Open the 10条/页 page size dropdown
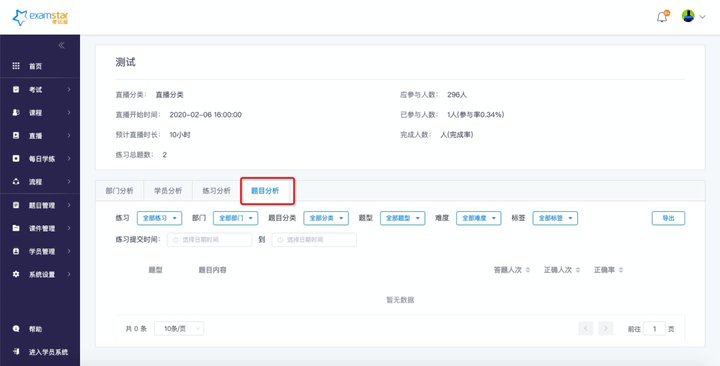The height and width of the screenshot is (366, 720). [x=179, y=328]
